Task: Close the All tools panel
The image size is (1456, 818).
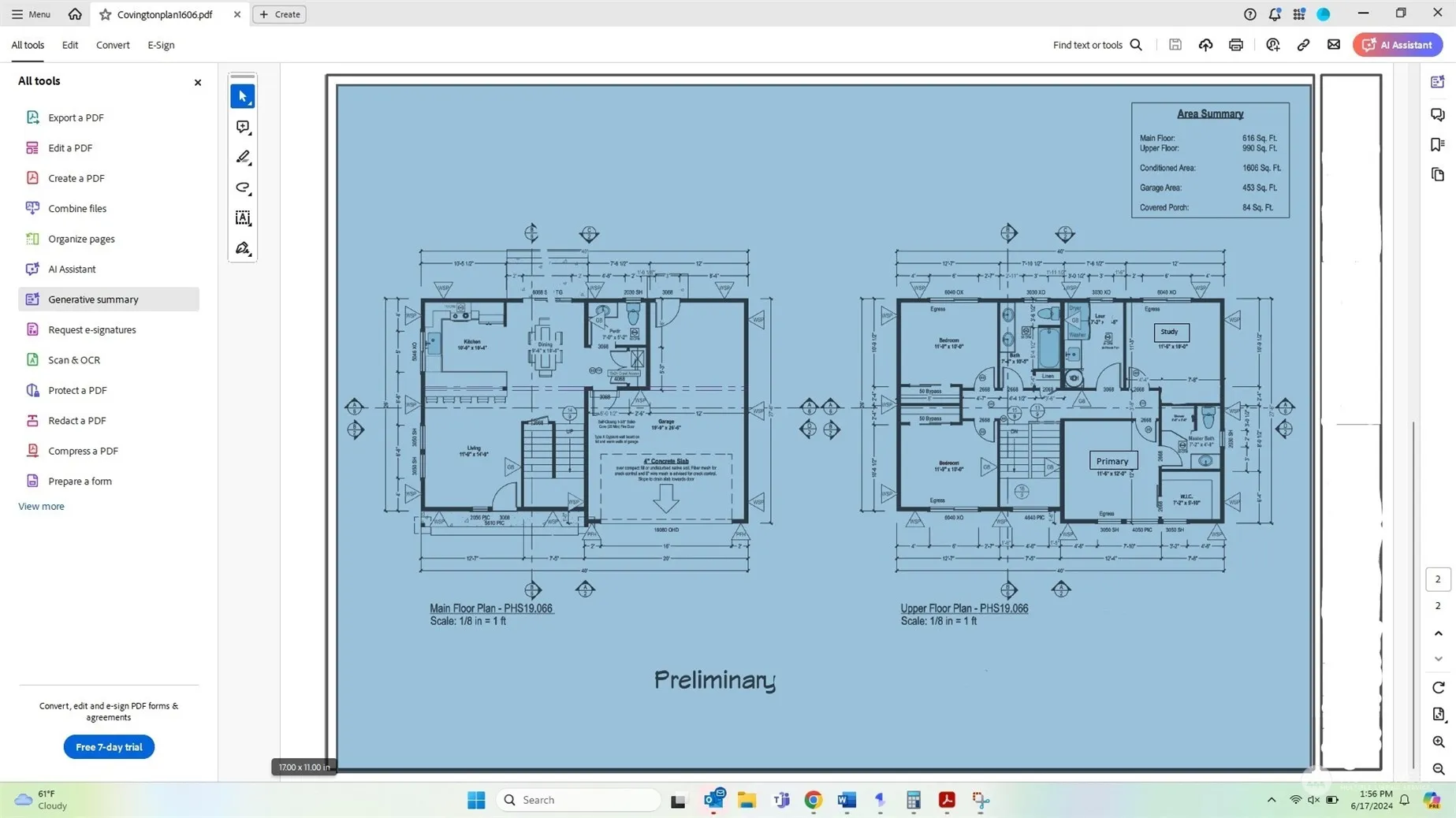Action: 198,82
